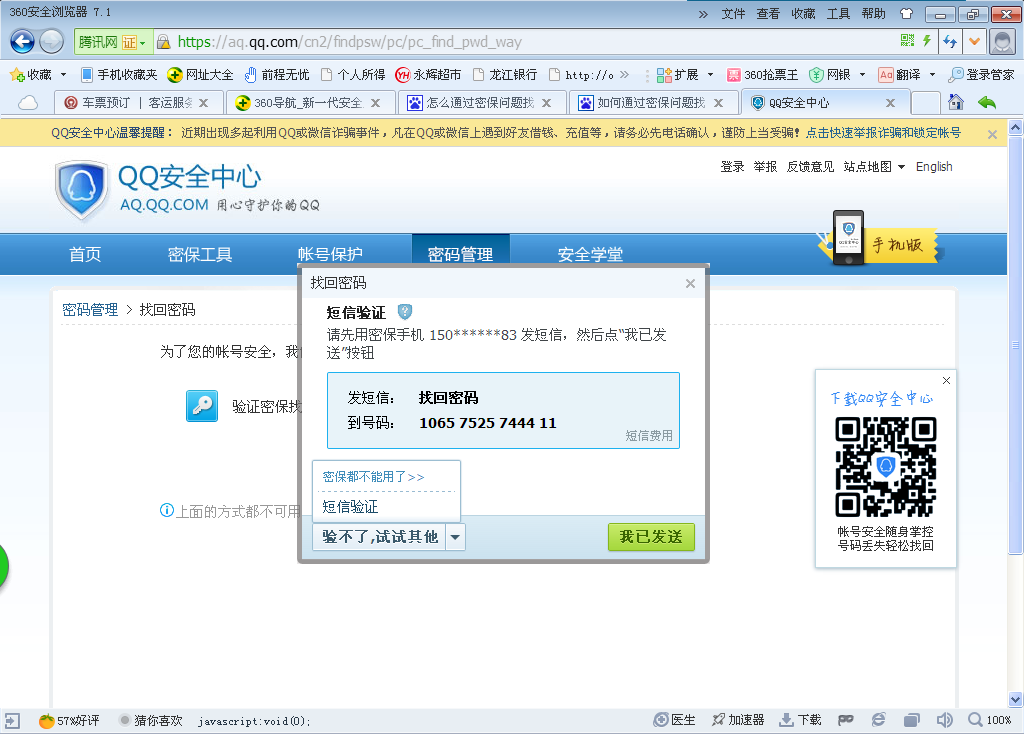1024x734 pixels.
Task: Switch to the 360导航 tab
Action: [308, 103]
